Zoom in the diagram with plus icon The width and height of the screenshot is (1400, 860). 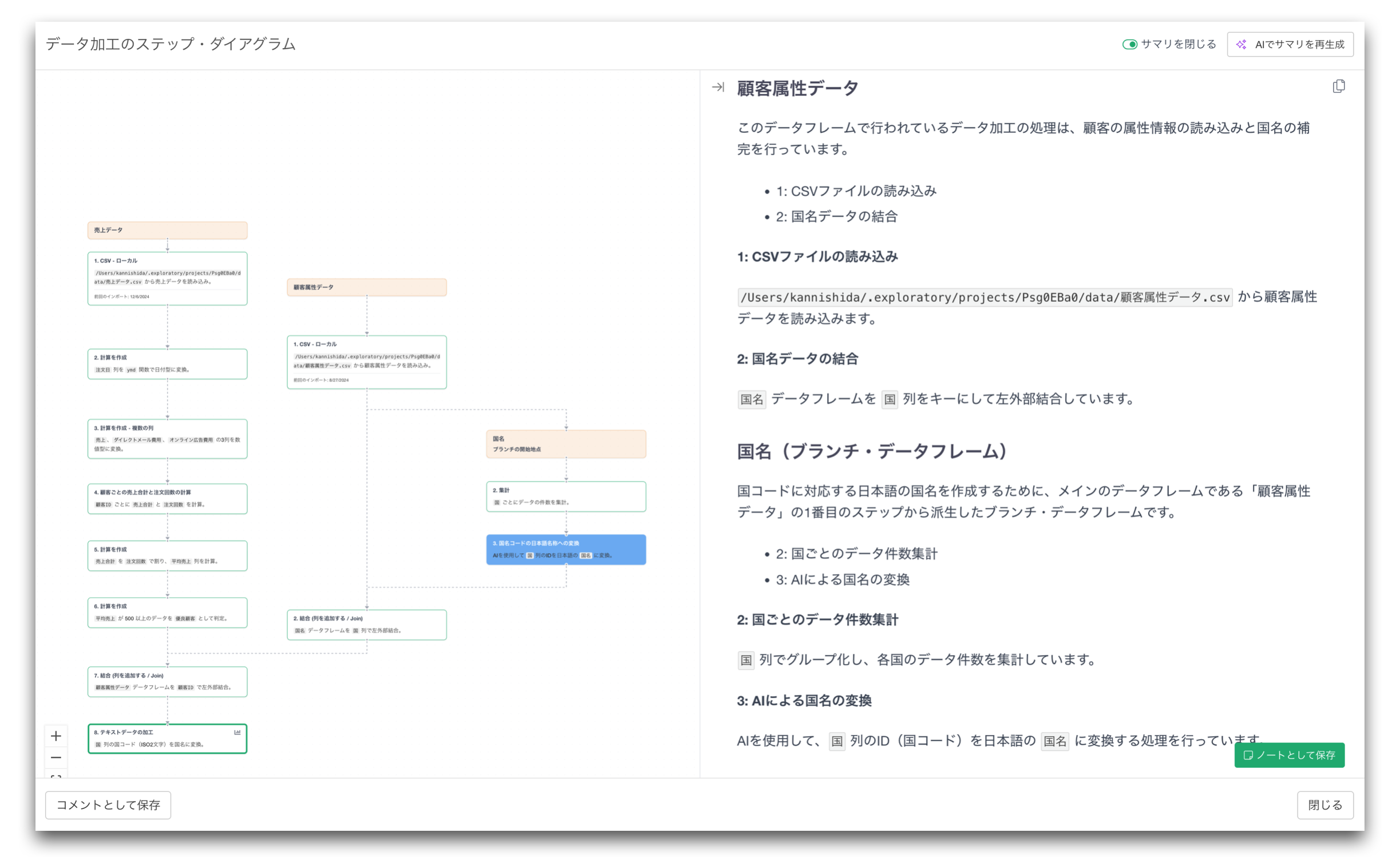(x=56, y=736)
